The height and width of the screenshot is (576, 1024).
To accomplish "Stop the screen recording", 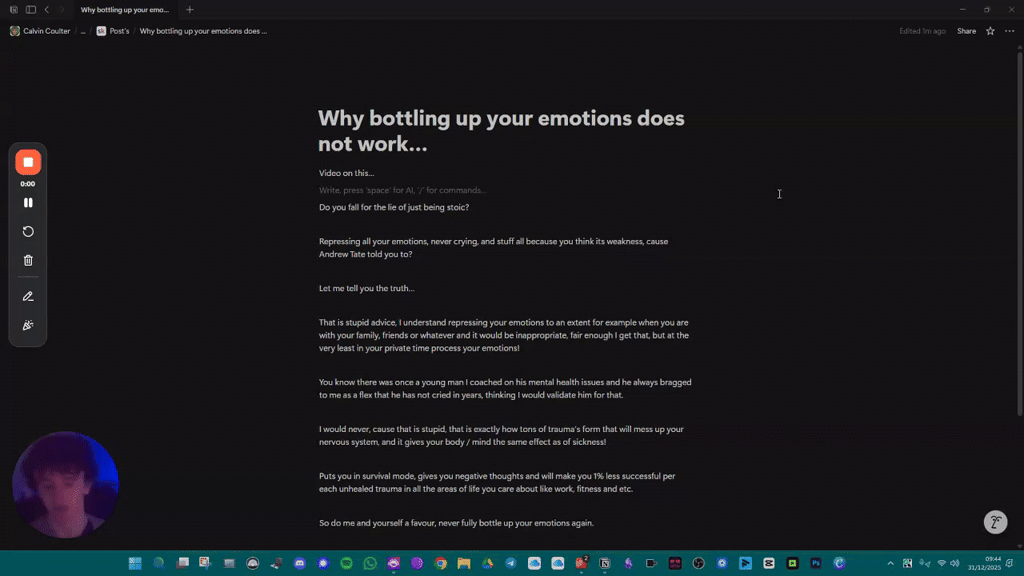I will tap(28, 161).
